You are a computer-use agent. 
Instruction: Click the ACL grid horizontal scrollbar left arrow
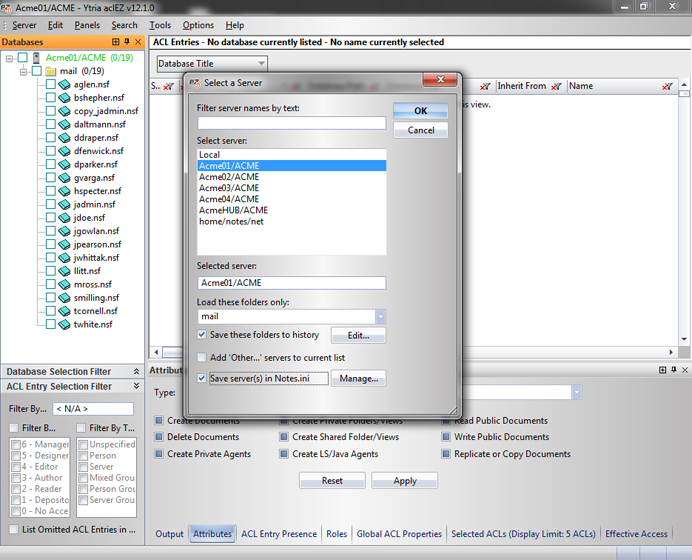click(156, 352)
